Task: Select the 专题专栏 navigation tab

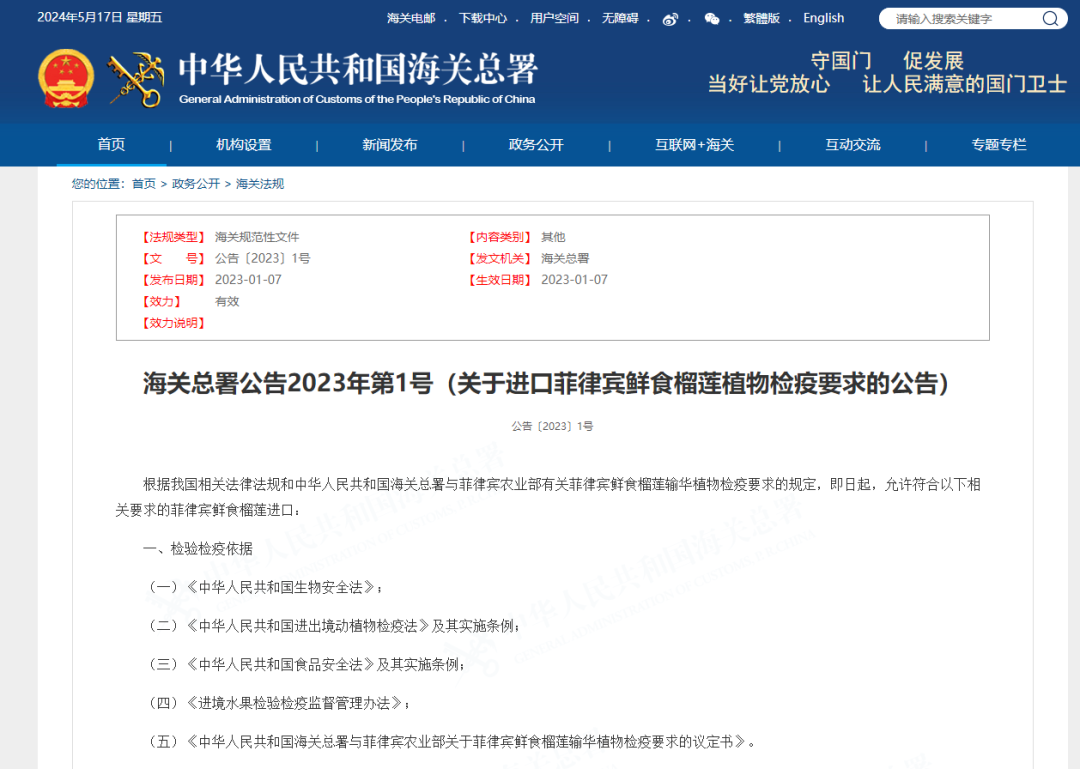Action: (x=999, y=145)
